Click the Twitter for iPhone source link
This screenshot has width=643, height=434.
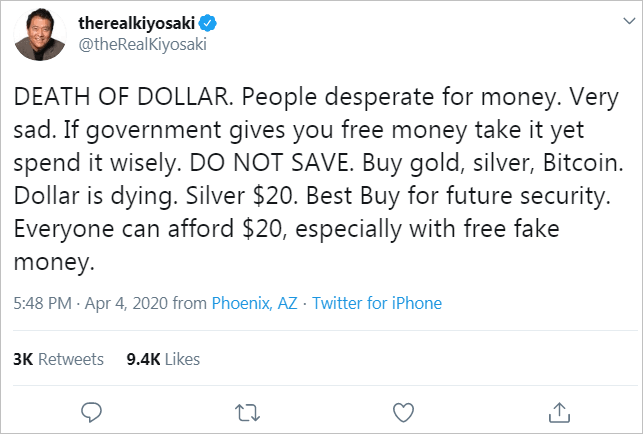coord(377,303)
